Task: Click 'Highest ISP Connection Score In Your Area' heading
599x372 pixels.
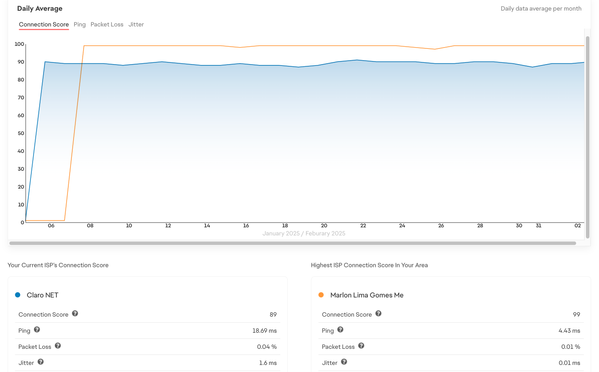Action: [x=369, y=265]
